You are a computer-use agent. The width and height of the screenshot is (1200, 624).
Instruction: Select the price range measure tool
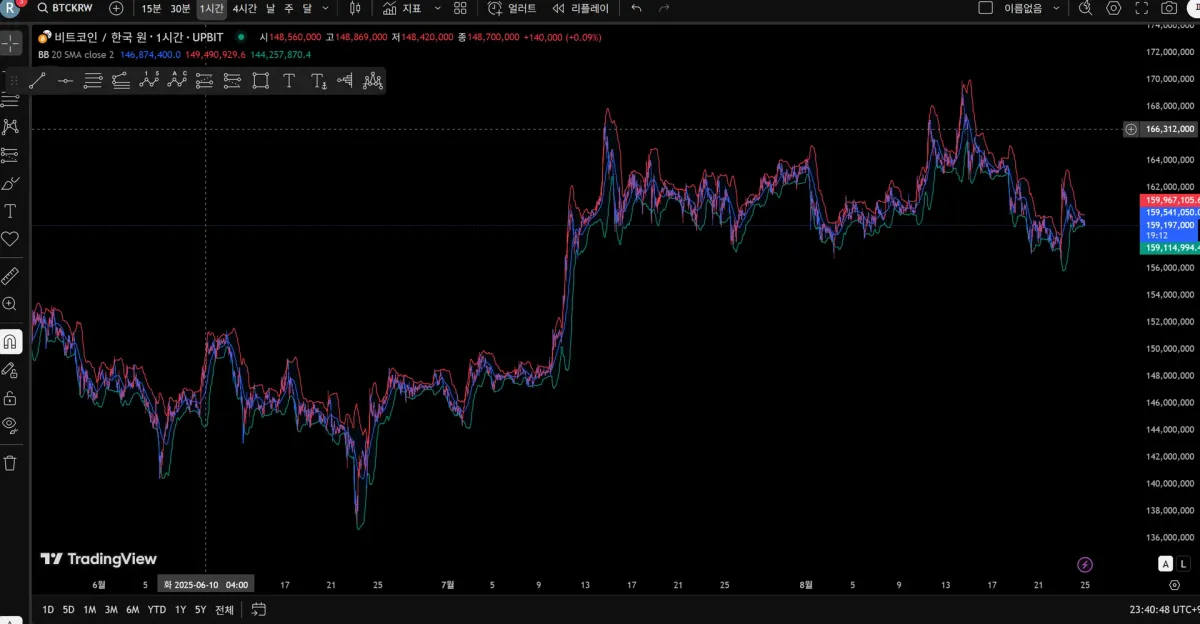[x=346, y=81]
